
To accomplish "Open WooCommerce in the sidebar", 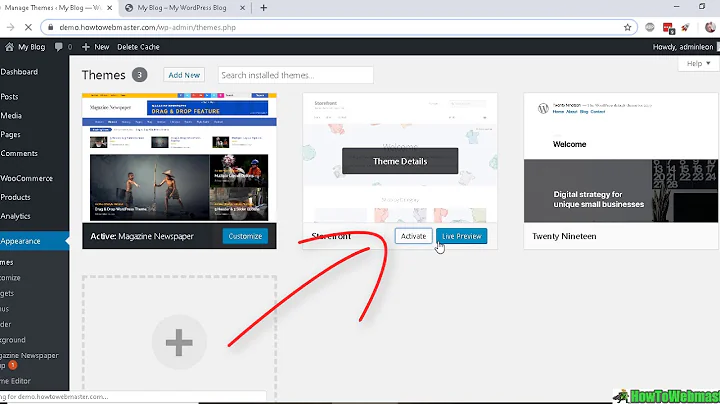I will coord(27,178).
